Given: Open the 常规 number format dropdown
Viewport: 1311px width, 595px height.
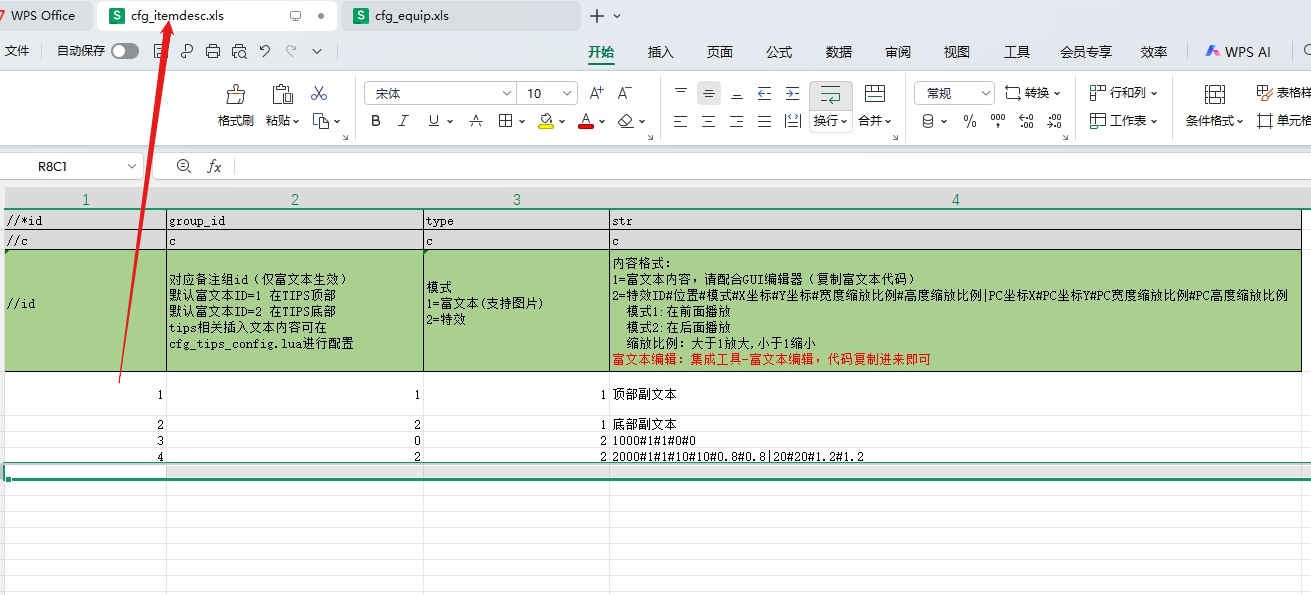Looking at the screenshot, I should (x=987, y=92).
